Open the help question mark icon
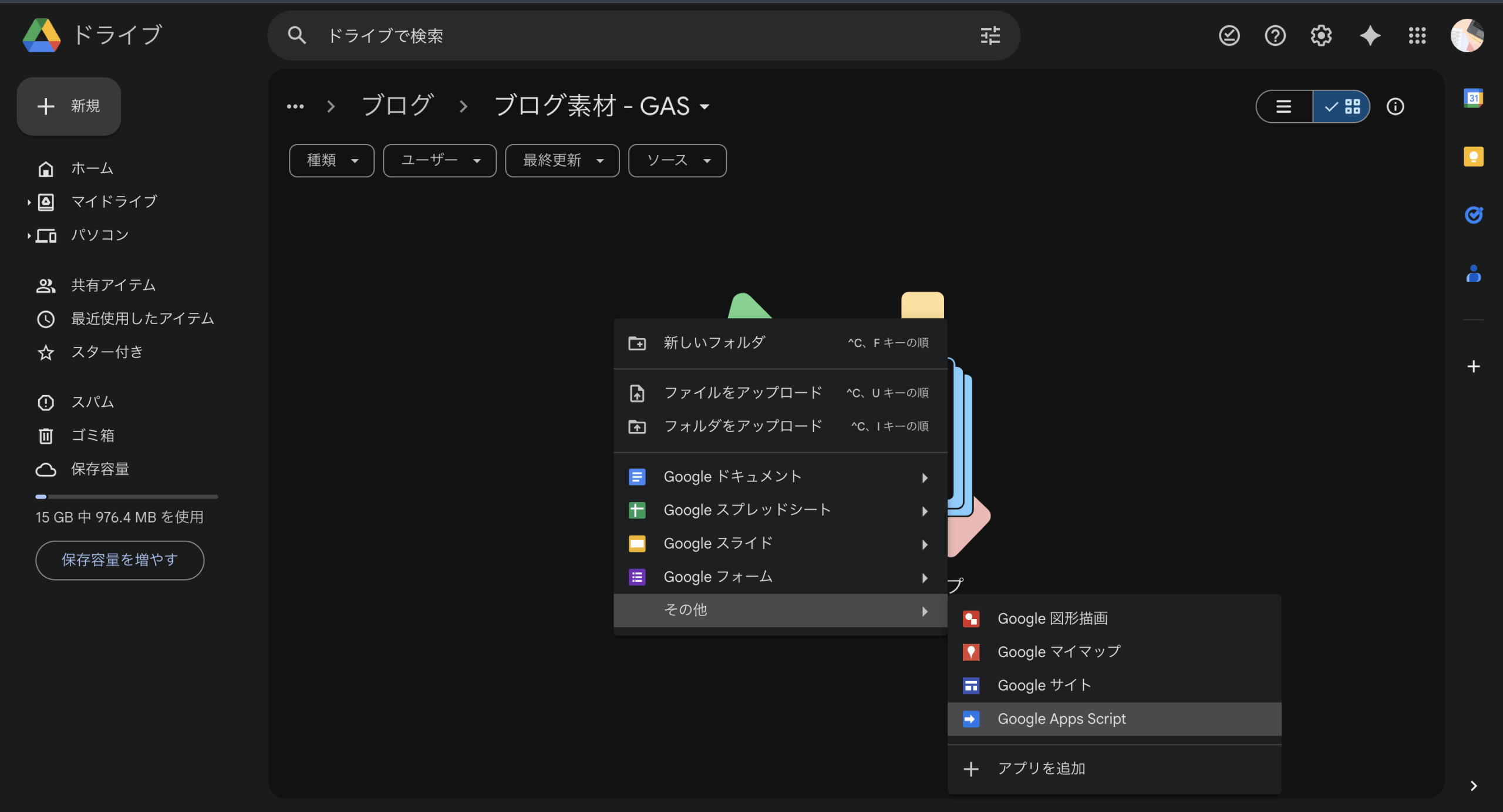 pos(1275,36)
